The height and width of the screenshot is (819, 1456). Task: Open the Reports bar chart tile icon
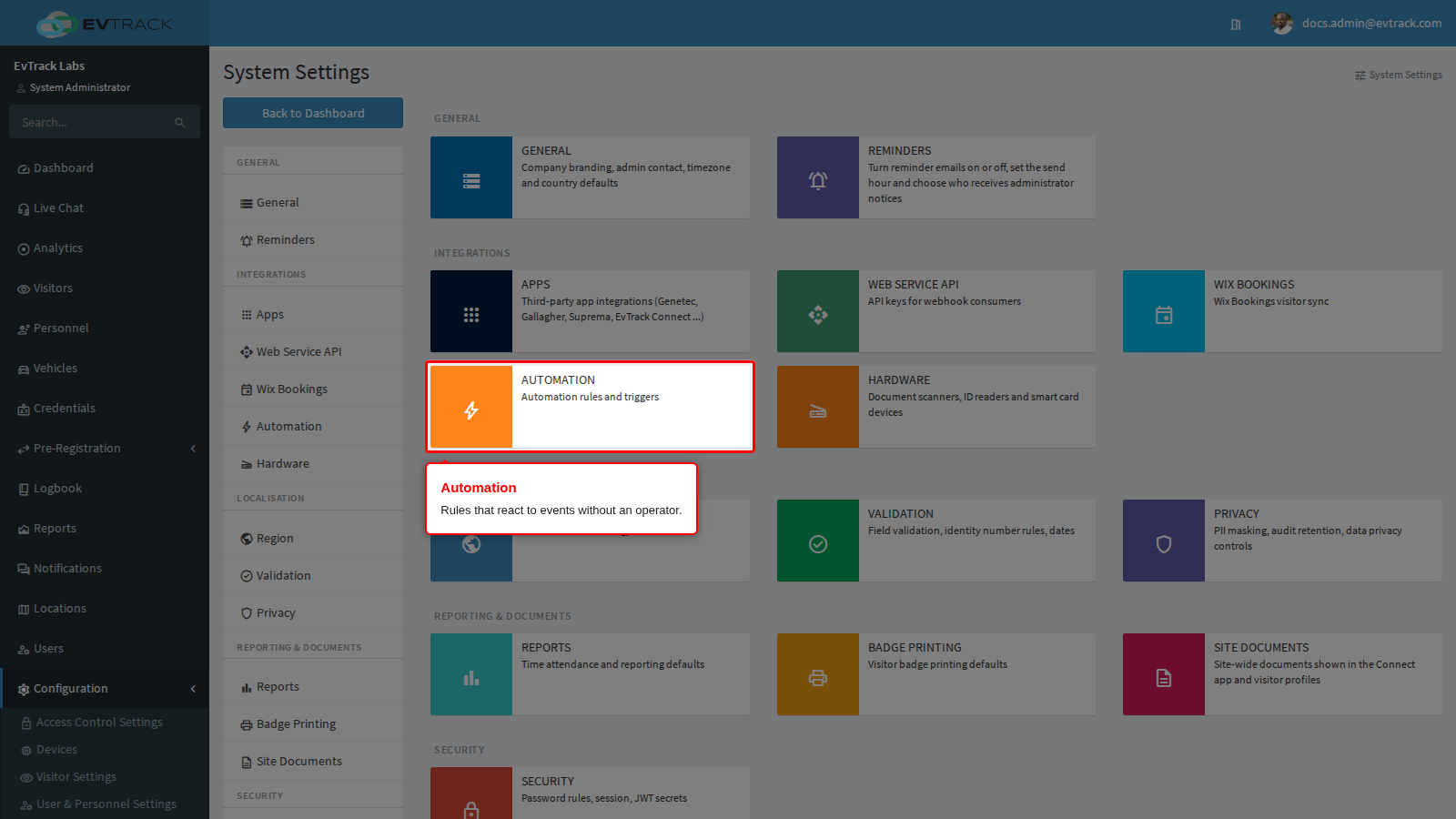tap(471, 674)
